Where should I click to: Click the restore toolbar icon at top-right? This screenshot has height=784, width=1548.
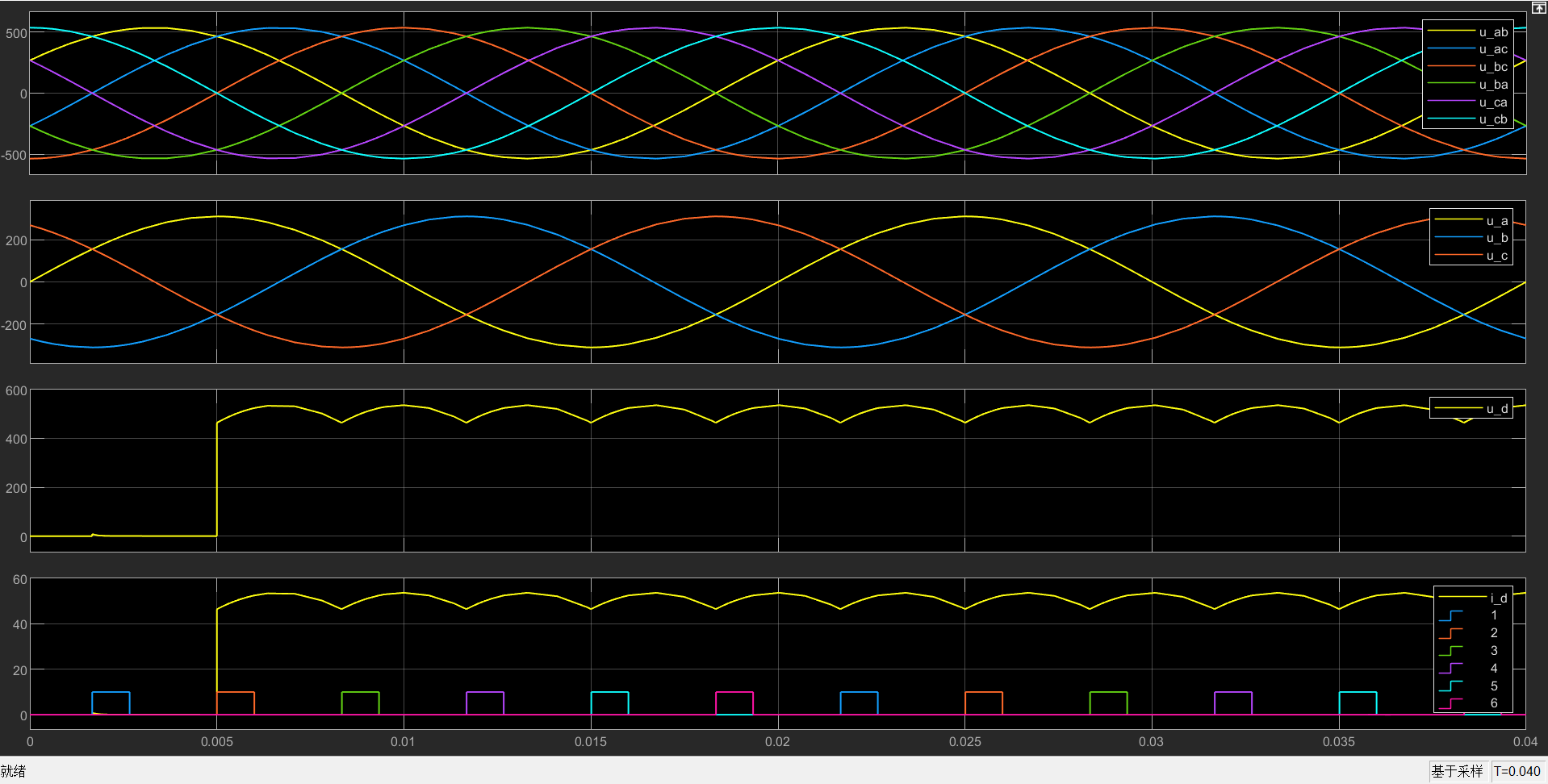(1538, 7)
